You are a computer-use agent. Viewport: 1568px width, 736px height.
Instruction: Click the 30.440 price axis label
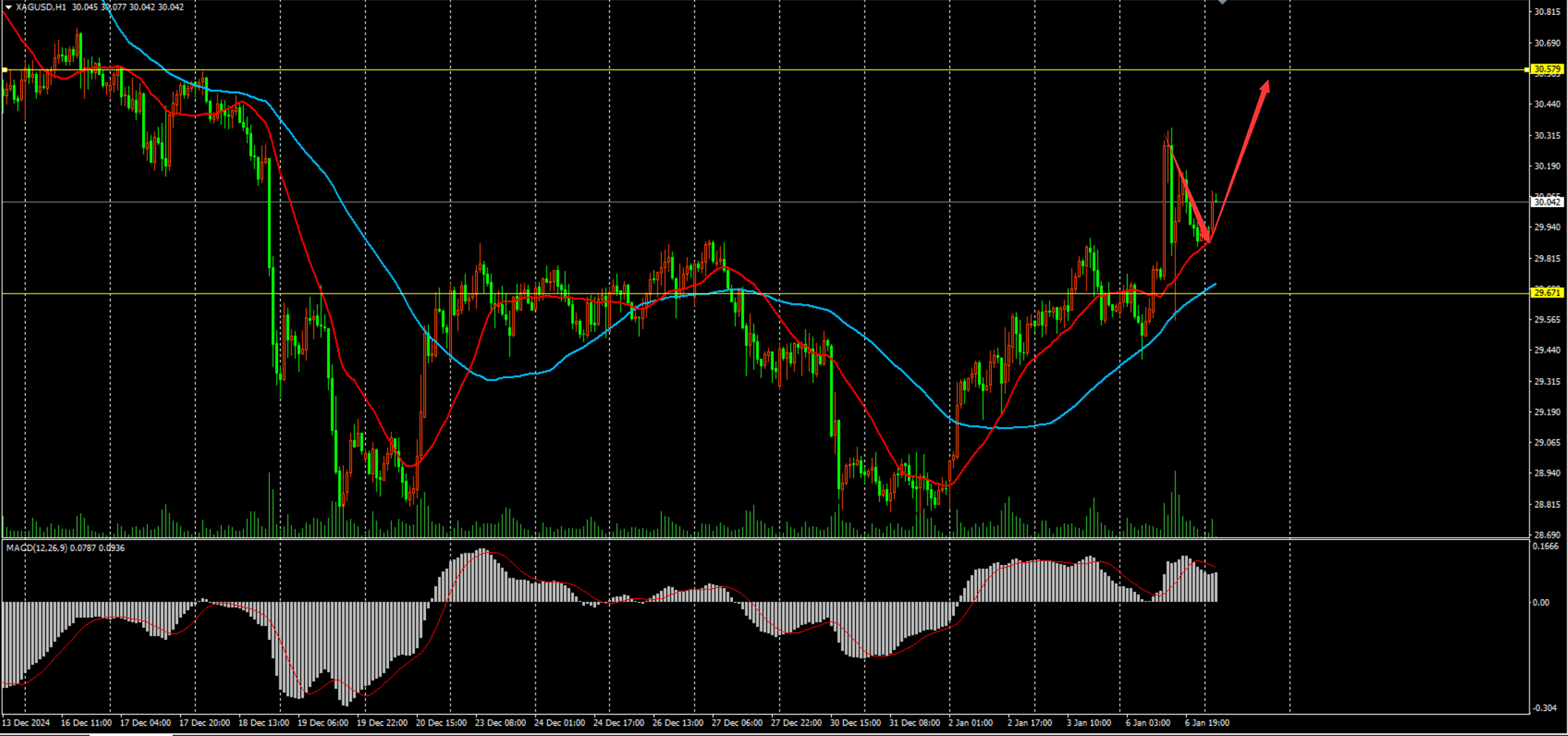(1547, 104)
